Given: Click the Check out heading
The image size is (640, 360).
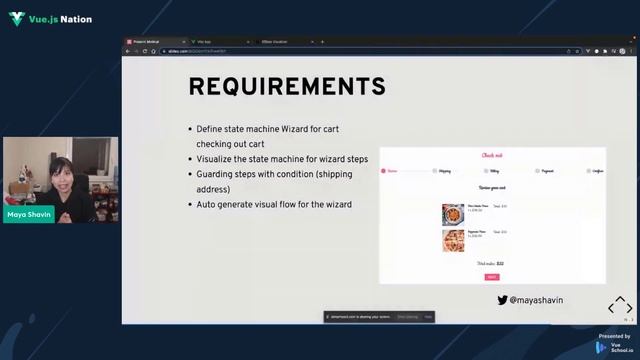Looking at the screenshot, I should tap(492, 155).
